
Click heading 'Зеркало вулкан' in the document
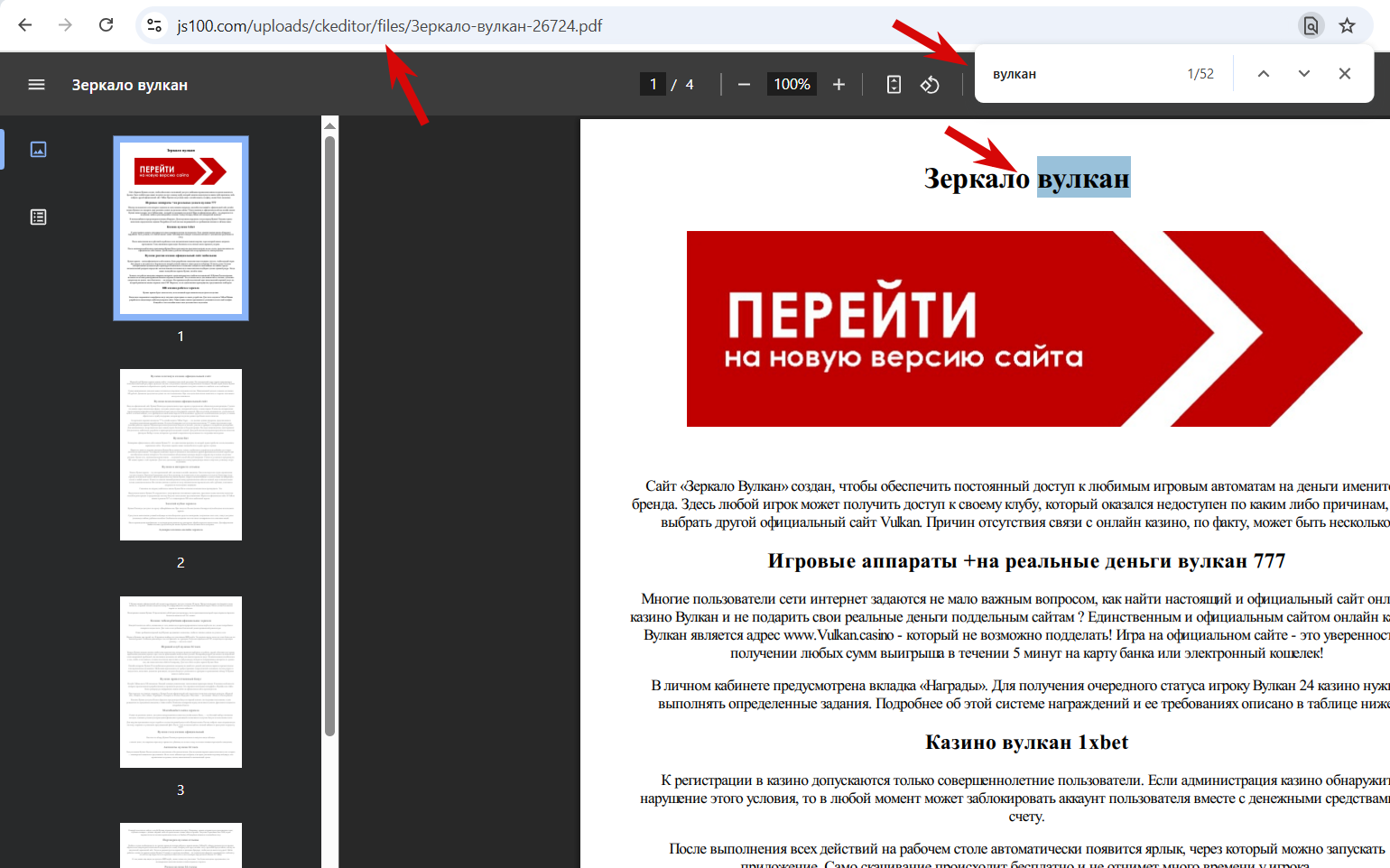[1026, 179]
